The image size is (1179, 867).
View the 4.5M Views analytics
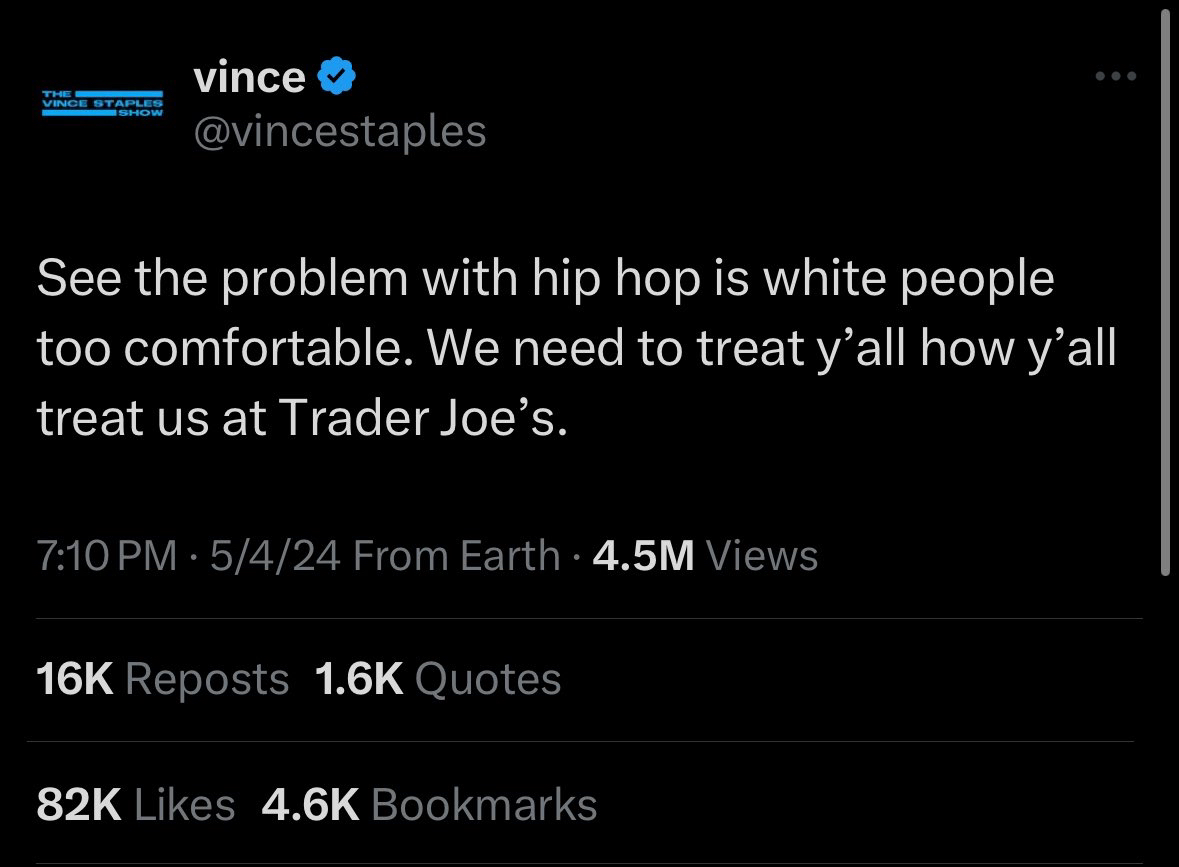[705, 555]
